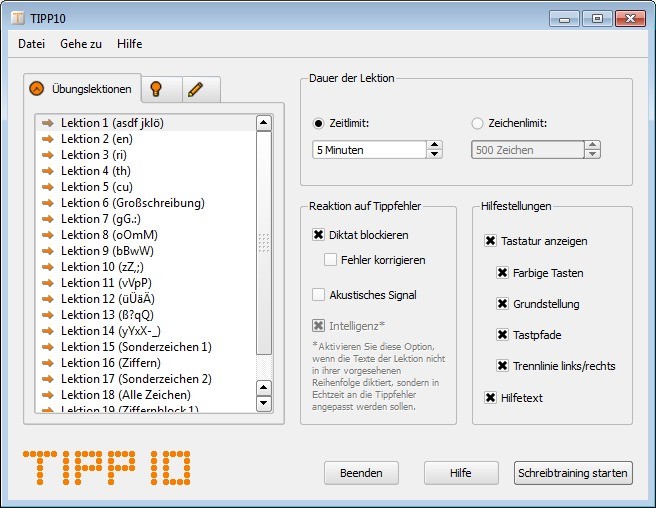The image size is (656, 508).
Task: Click arrow icon beside Lektion 6
Action: 48,203
